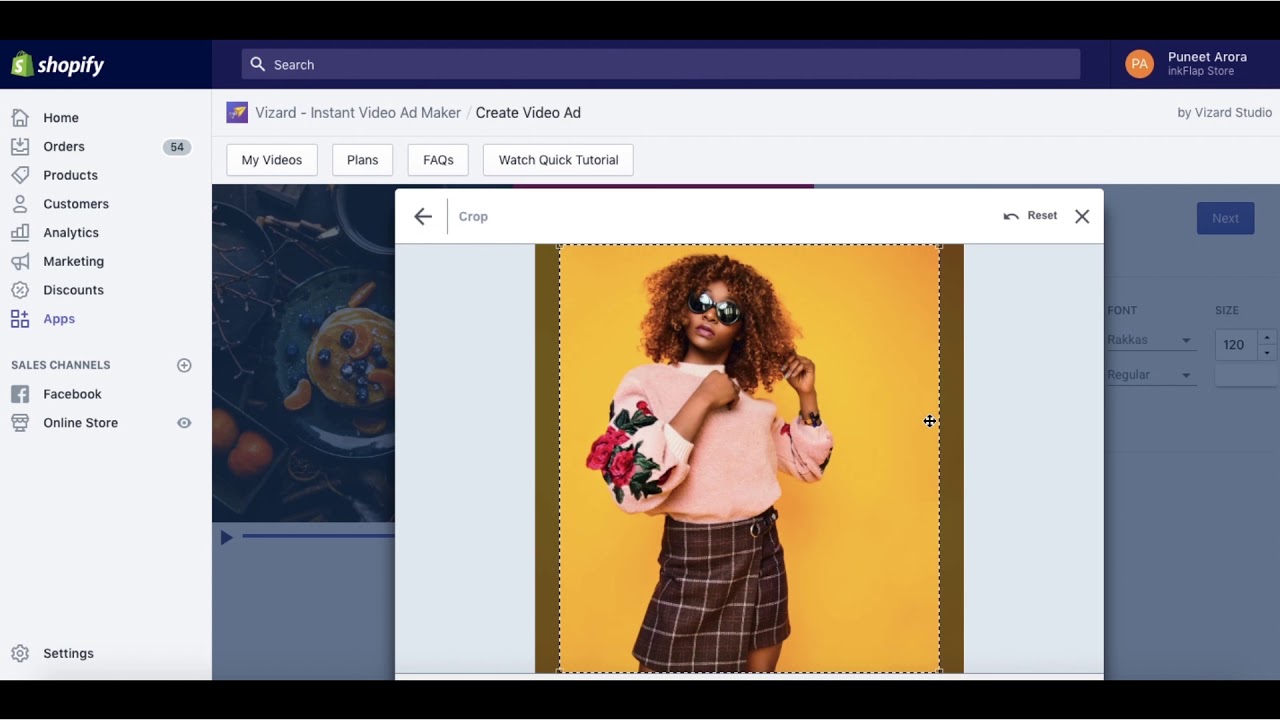Close the Crop dialog
1280x720 pixels.
coord(1082,216)
